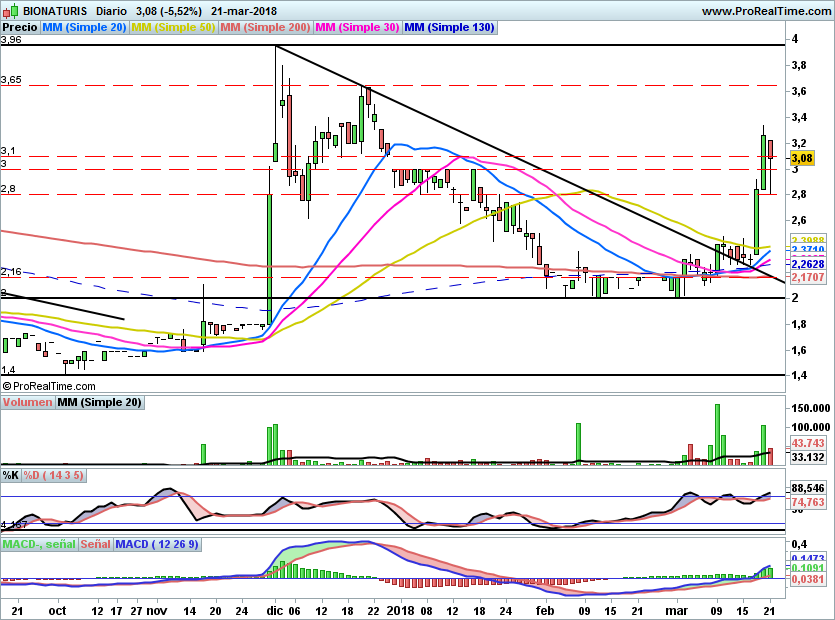Select the %K stochastic label

point(11,475)
